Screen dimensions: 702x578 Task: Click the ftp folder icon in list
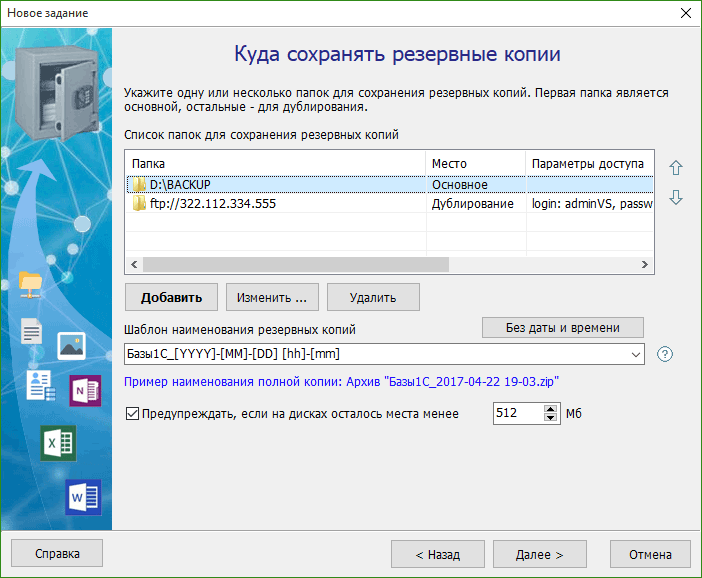point(139,204)
